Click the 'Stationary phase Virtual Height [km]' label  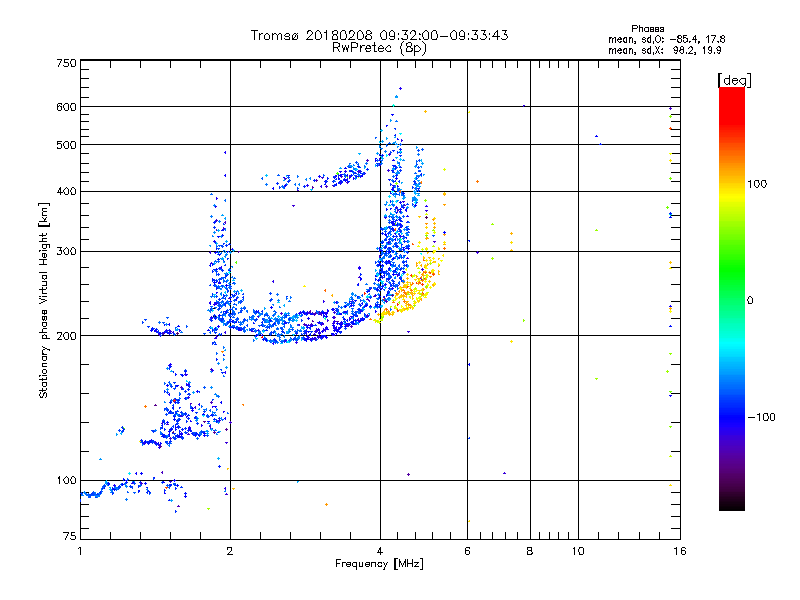(44, 300)
